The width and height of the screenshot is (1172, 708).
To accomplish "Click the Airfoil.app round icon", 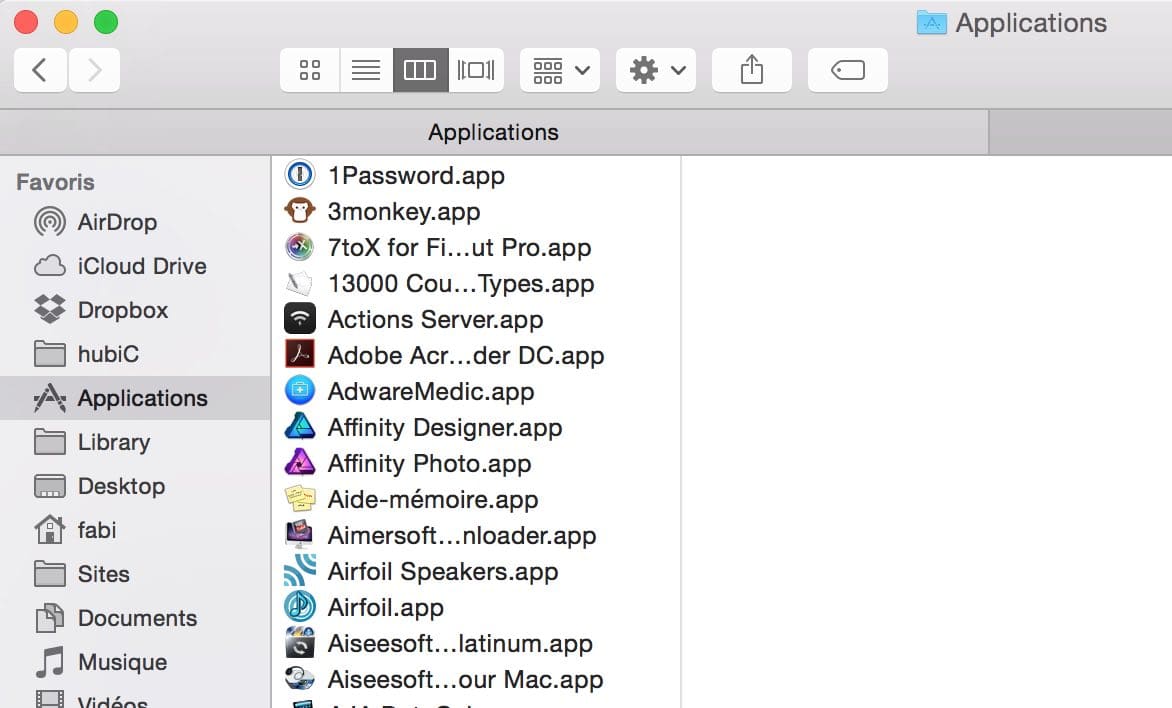I will pos(300,606).
